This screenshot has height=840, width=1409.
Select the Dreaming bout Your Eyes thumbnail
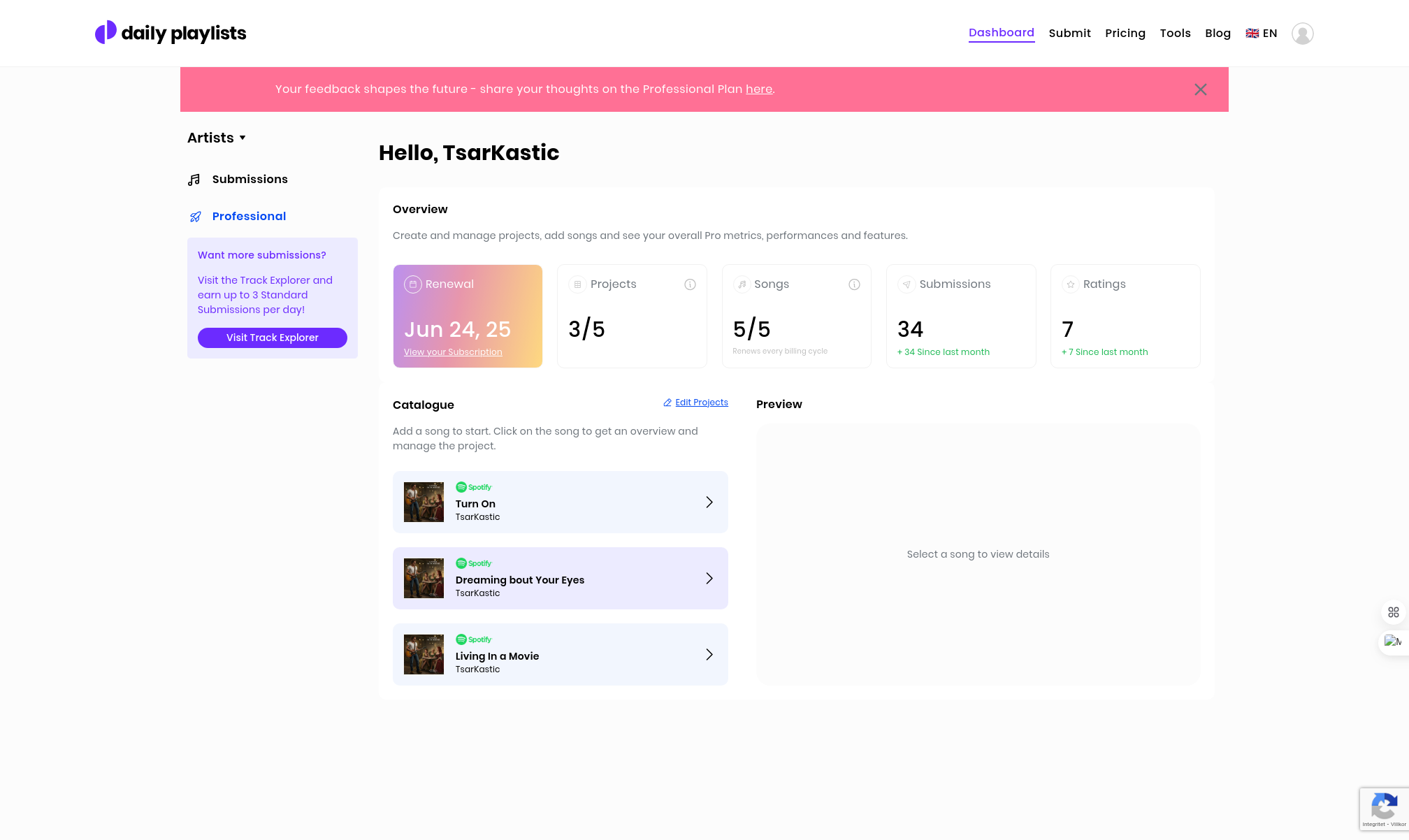point(424,579)
